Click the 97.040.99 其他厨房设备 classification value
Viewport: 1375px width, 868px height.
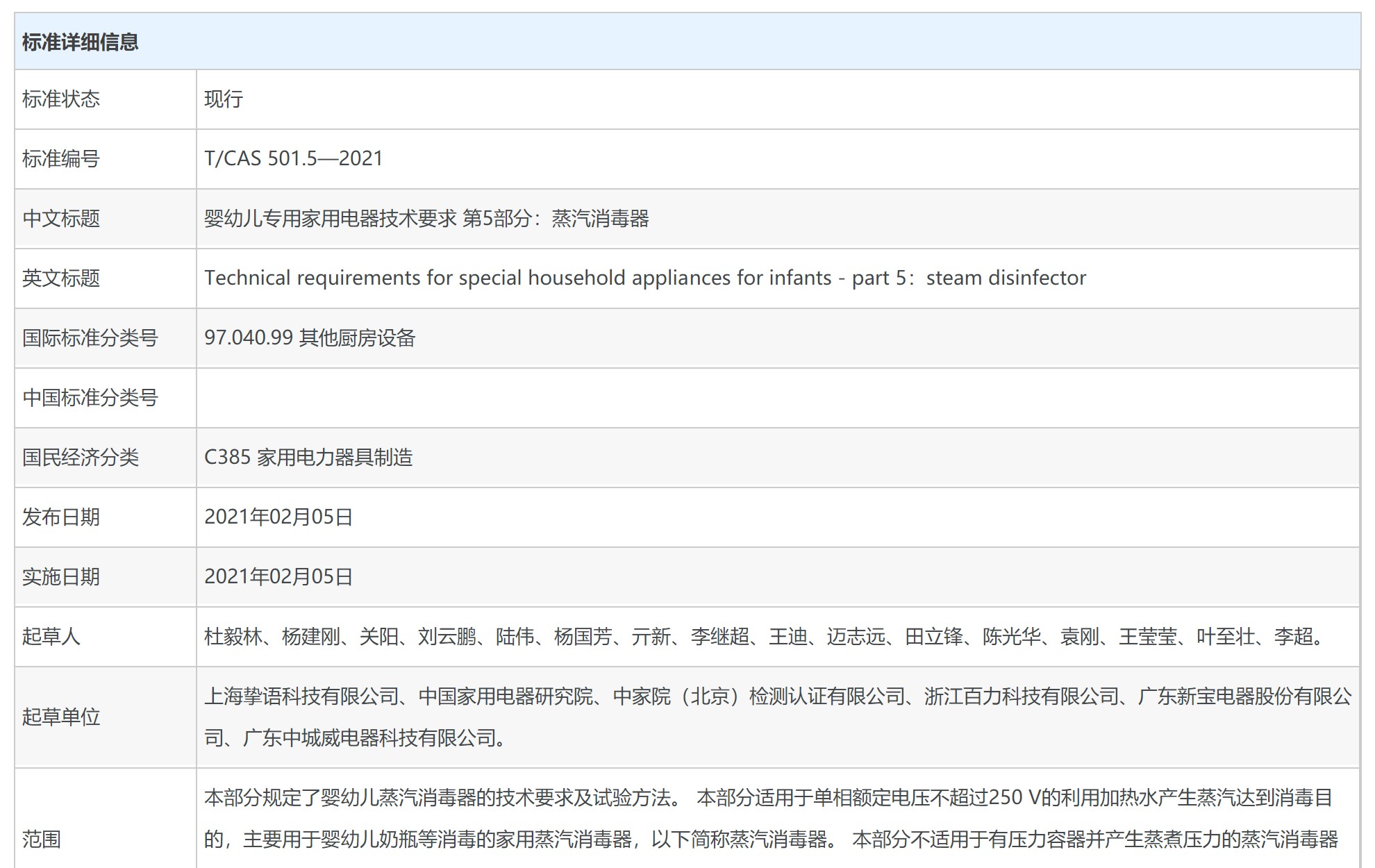pos(310,338)
